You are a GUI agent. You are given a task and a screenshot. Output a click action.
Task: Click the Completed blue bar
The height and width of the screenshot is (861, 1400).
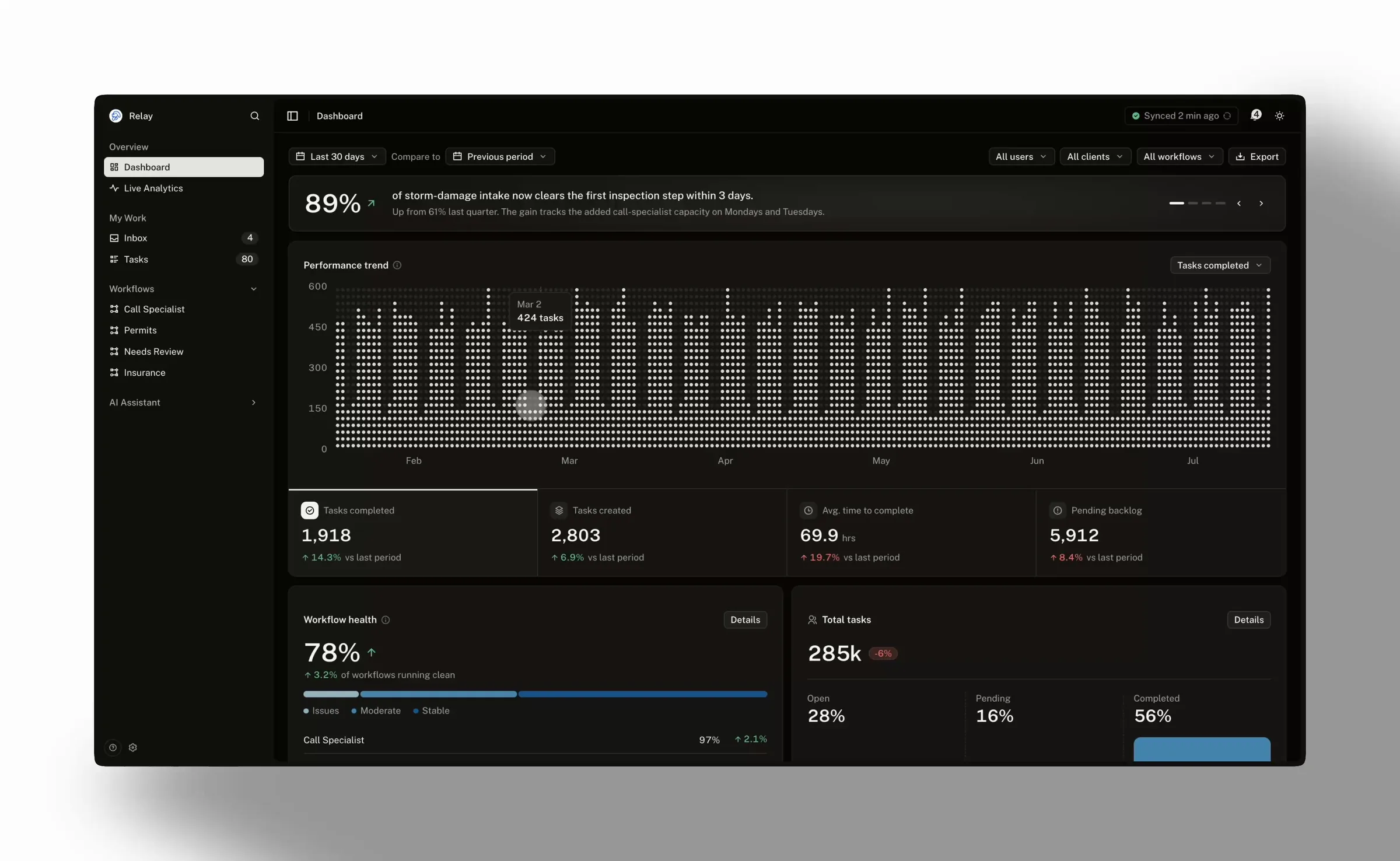1202,749
